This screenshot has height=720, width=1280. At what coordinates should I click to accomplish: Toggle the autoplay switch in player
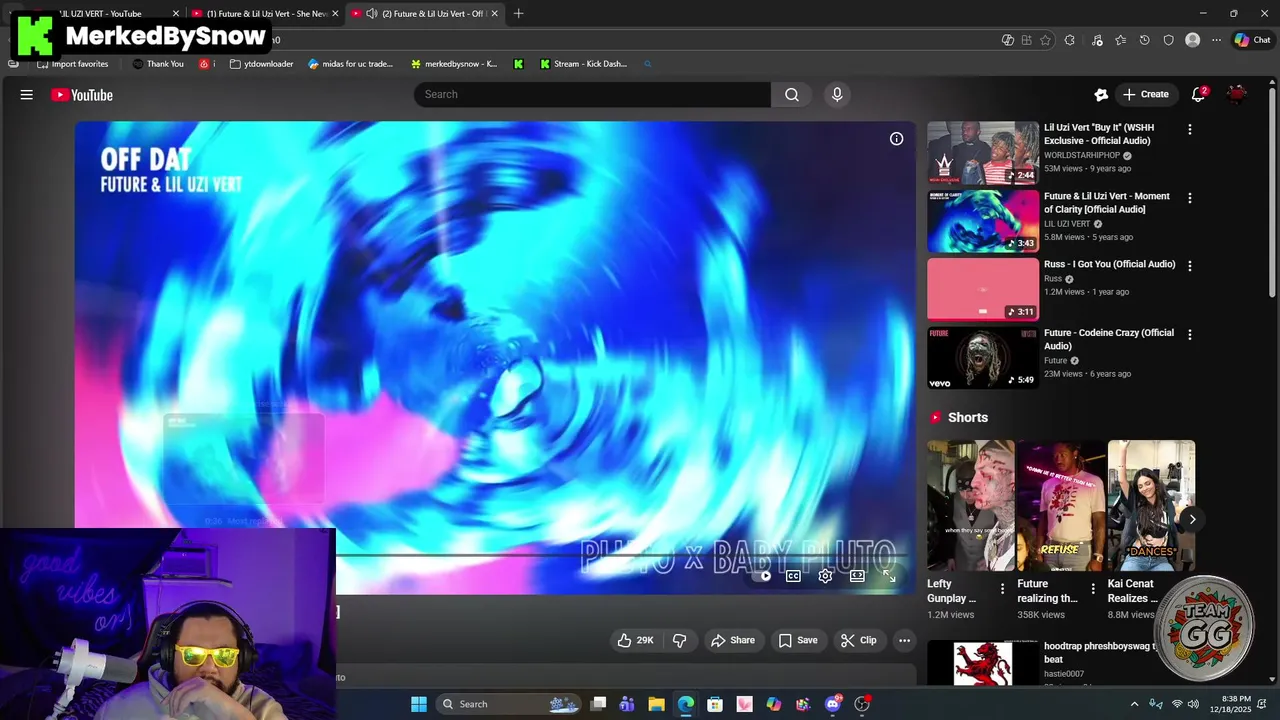(763, 576)
